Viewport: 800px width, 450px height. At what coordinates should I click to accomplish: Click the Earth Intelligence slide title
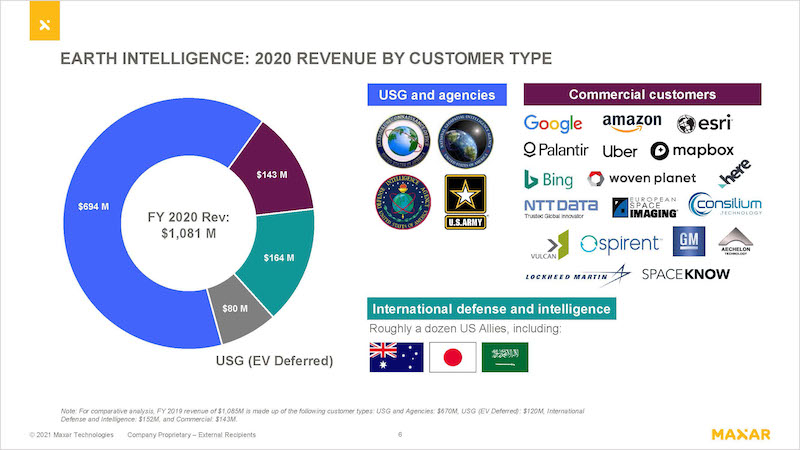point(306,58)
